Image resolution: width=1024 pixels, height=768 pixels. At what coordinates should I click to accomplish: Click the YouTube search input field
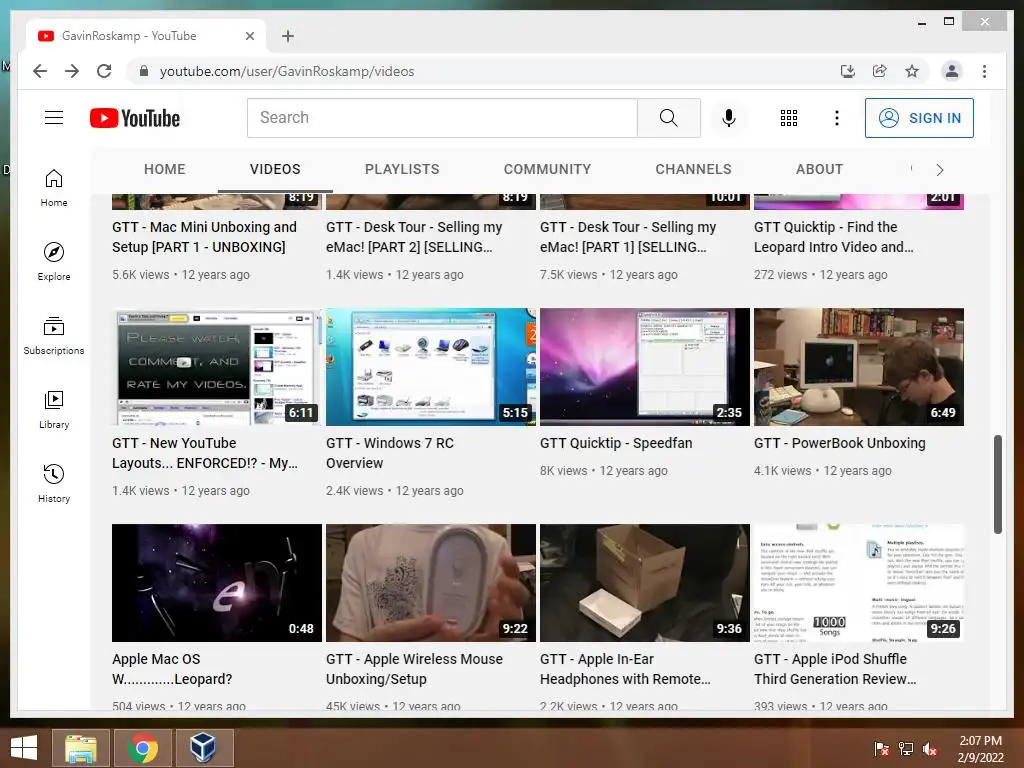(442, 118)
